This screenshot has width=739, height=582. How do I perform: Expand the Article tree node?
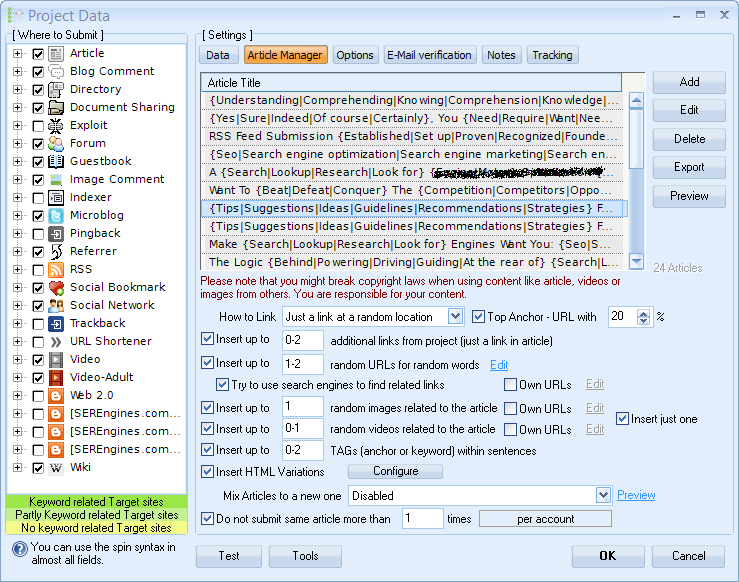tap(17, 53)
